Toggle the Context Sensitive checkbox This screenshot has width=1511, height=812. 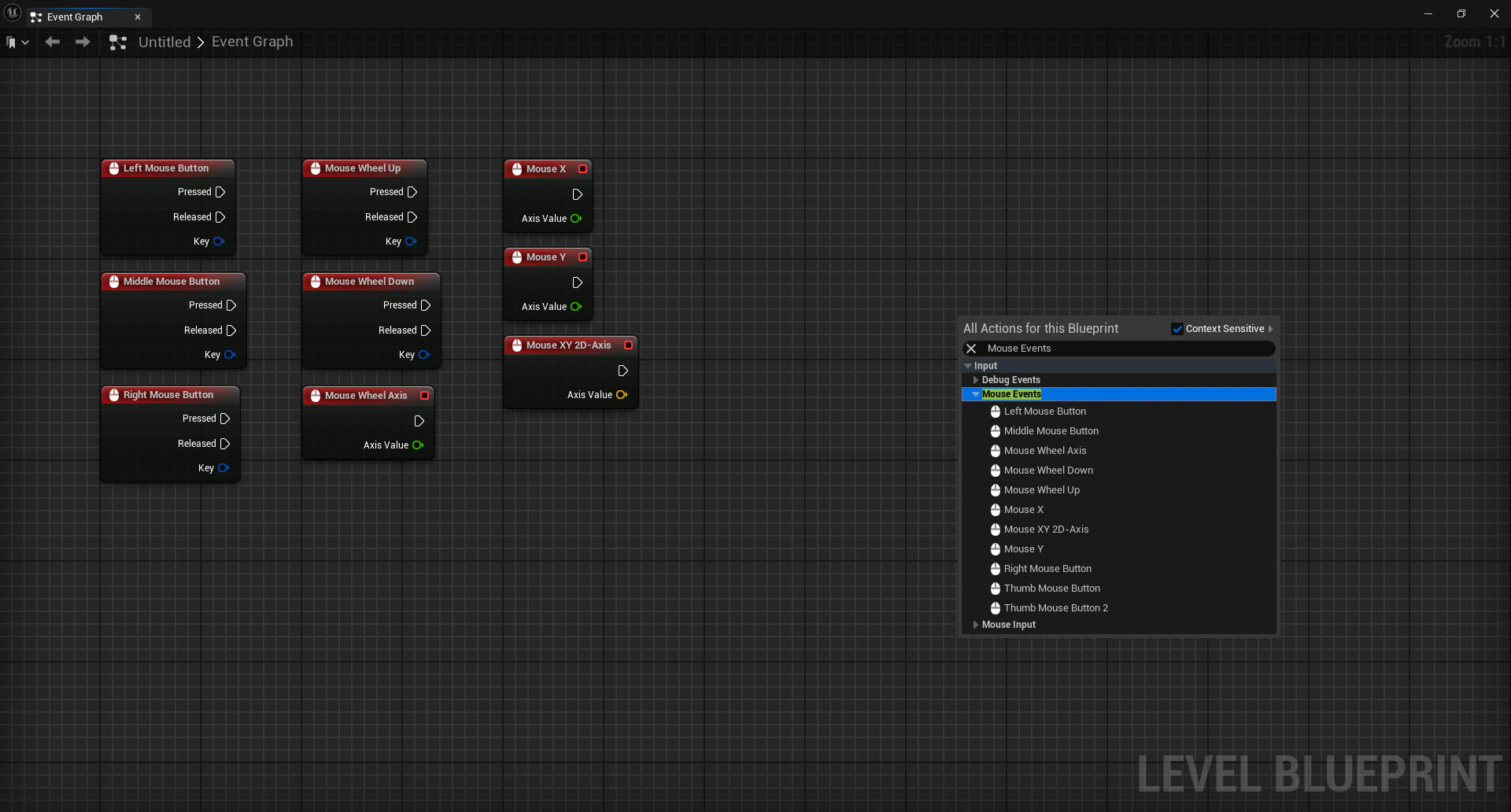tap(1177, 329)
